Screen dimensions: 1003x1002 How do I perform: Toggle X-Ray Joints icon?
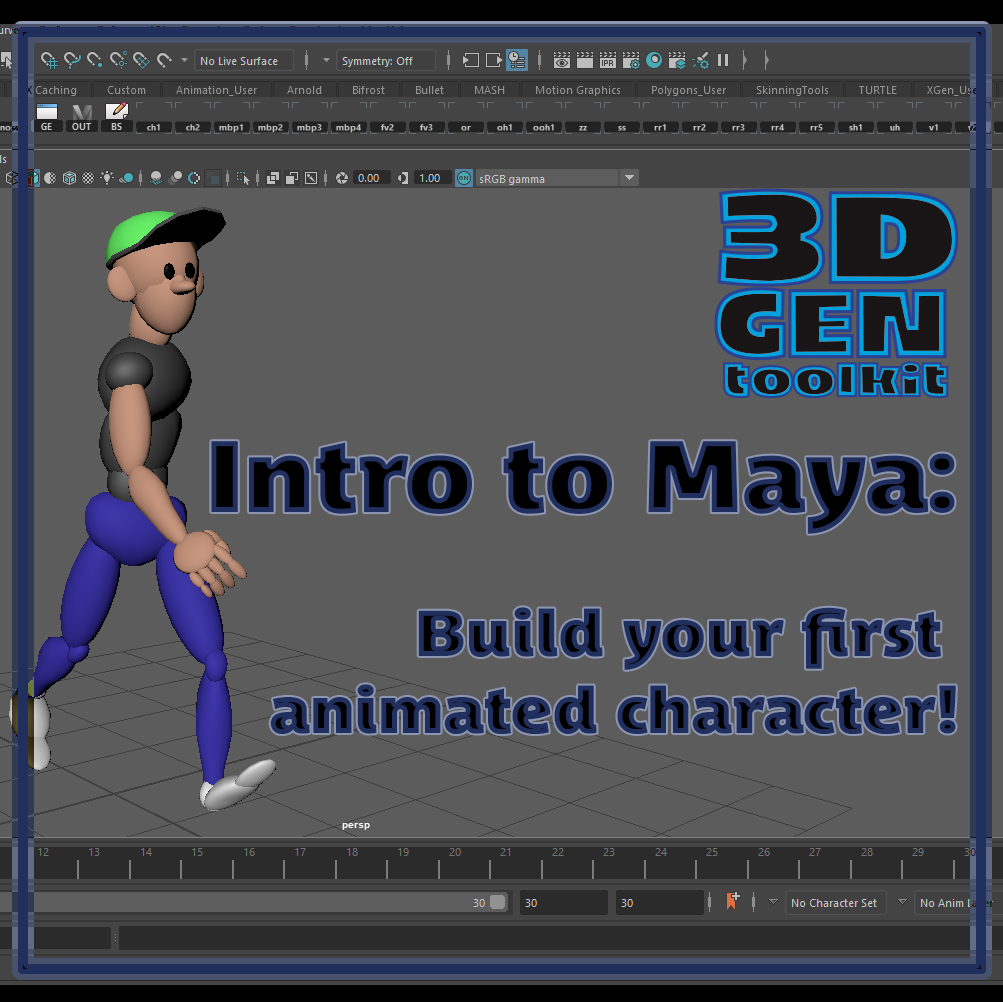311,178
